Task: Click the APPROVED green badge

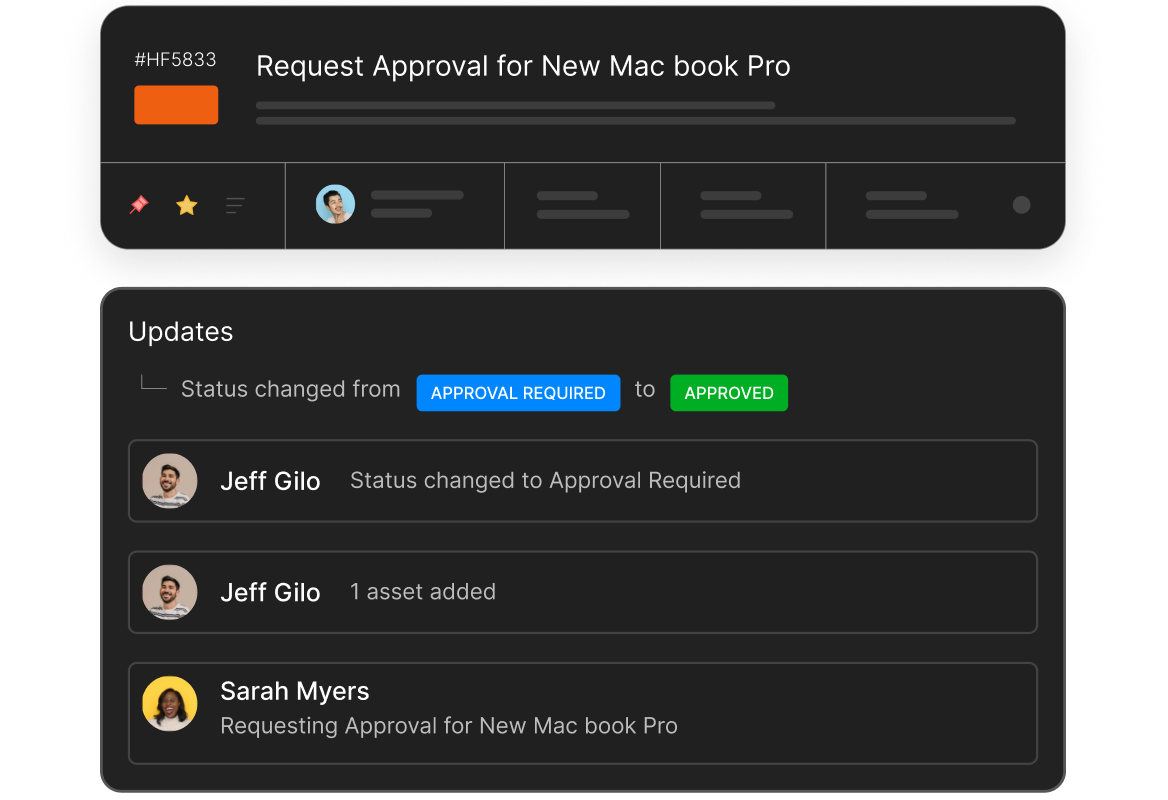Action: tap(729, 393)
